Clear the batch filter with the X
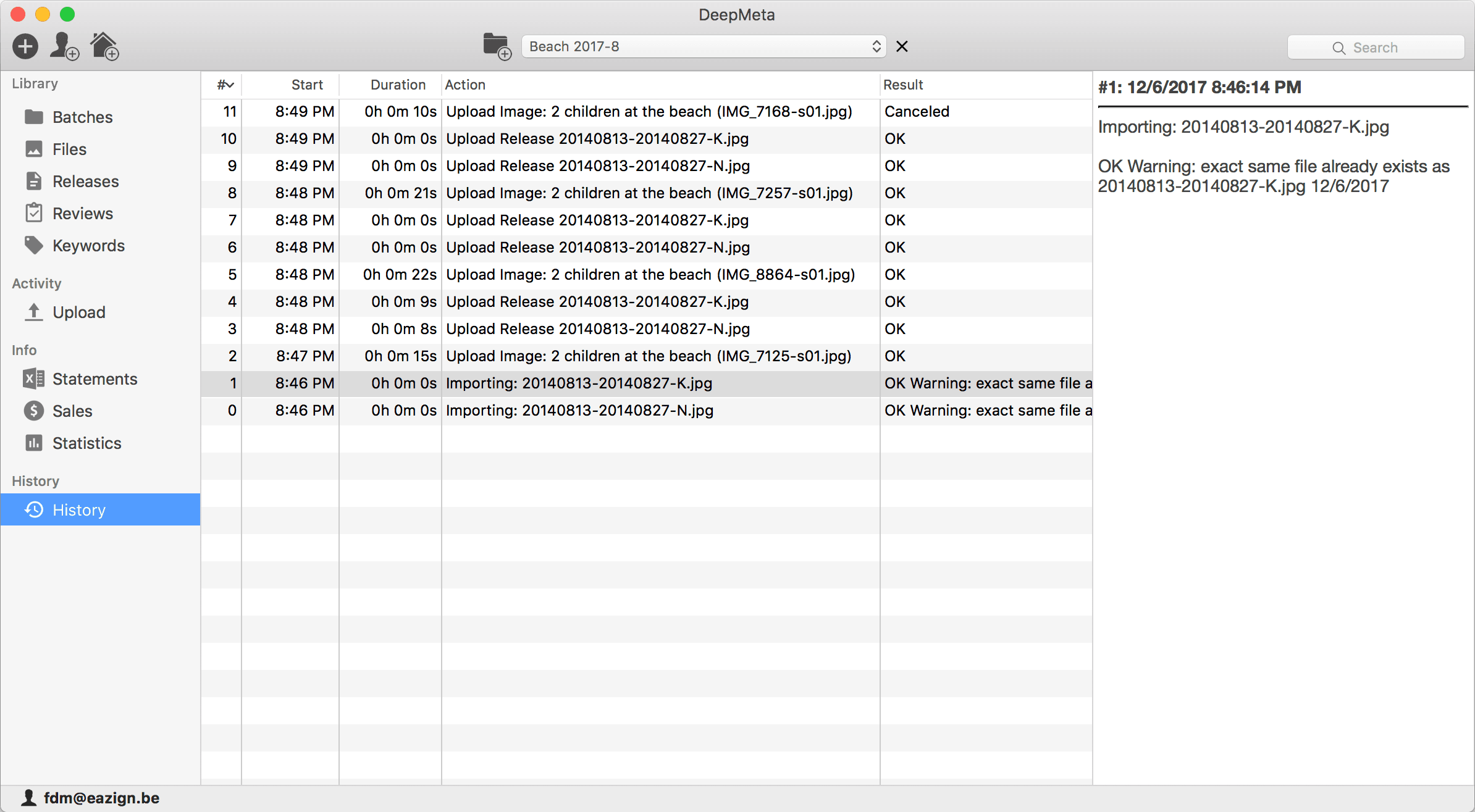The width and height of the screenshot is (1475, 812). (902, 46)
